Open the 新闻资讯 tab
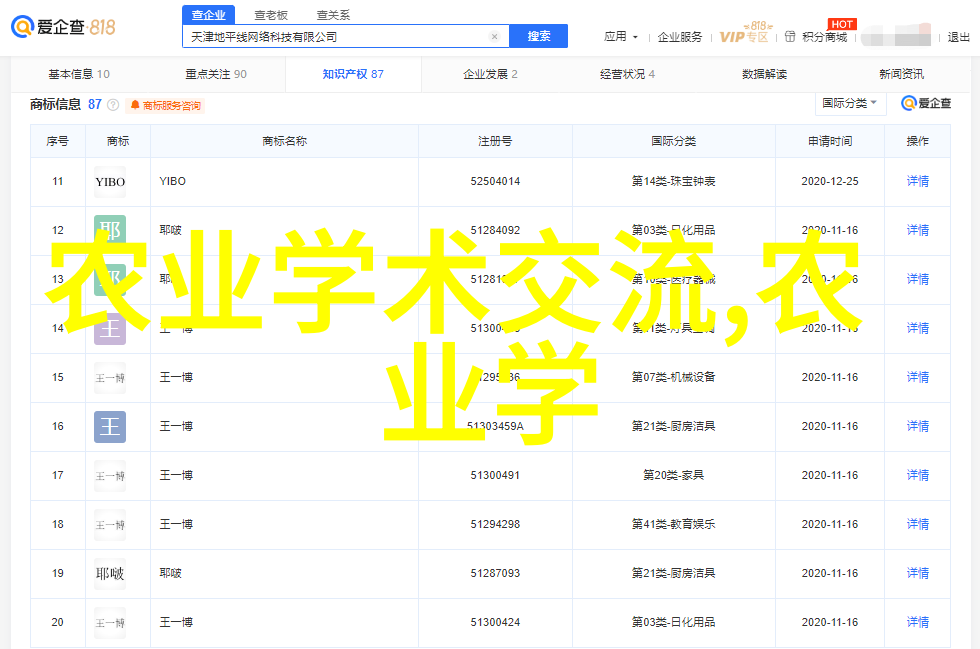 pos(901,74)
